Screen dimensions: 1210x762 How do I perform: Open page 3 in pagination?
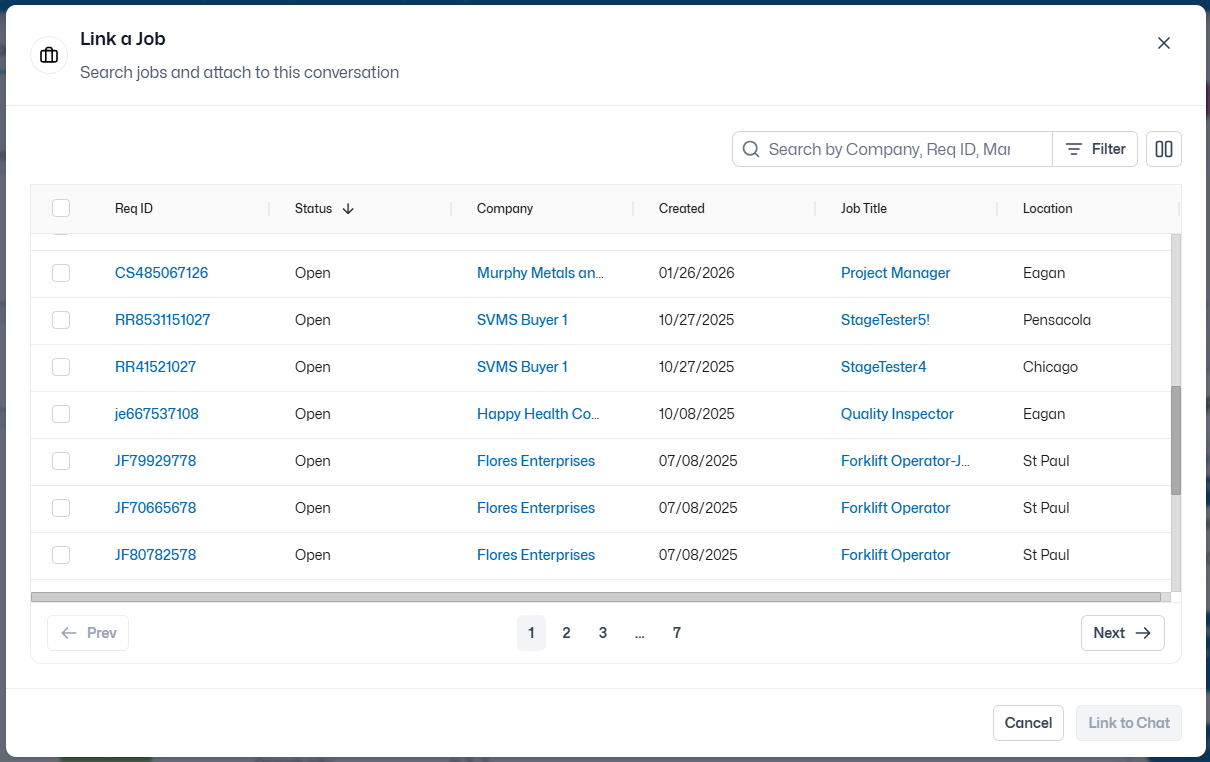(x=603, y=633)
